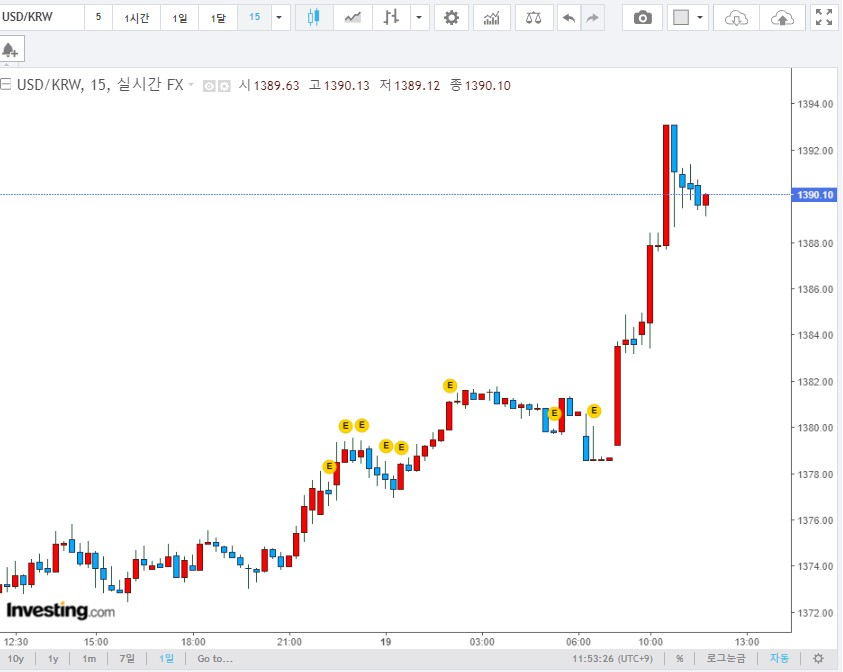Select the bar chart style icon
The width and height of the screenshot is (843, 672).
click(x=391, y=18)
